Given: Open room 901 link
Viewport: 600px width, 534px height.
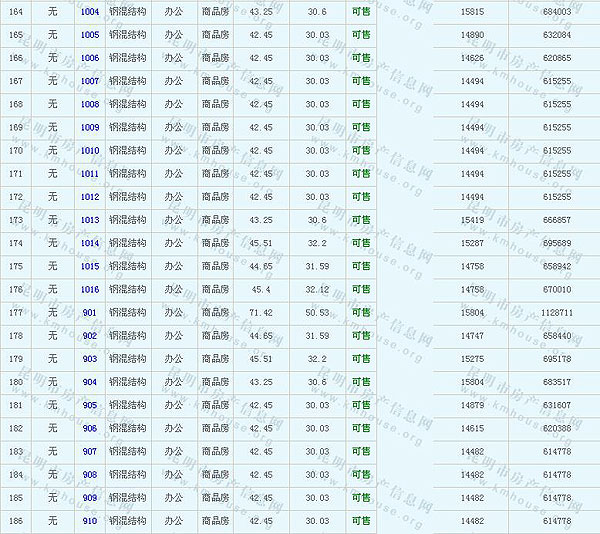Looking at the screenshot, I should (90, 313).
